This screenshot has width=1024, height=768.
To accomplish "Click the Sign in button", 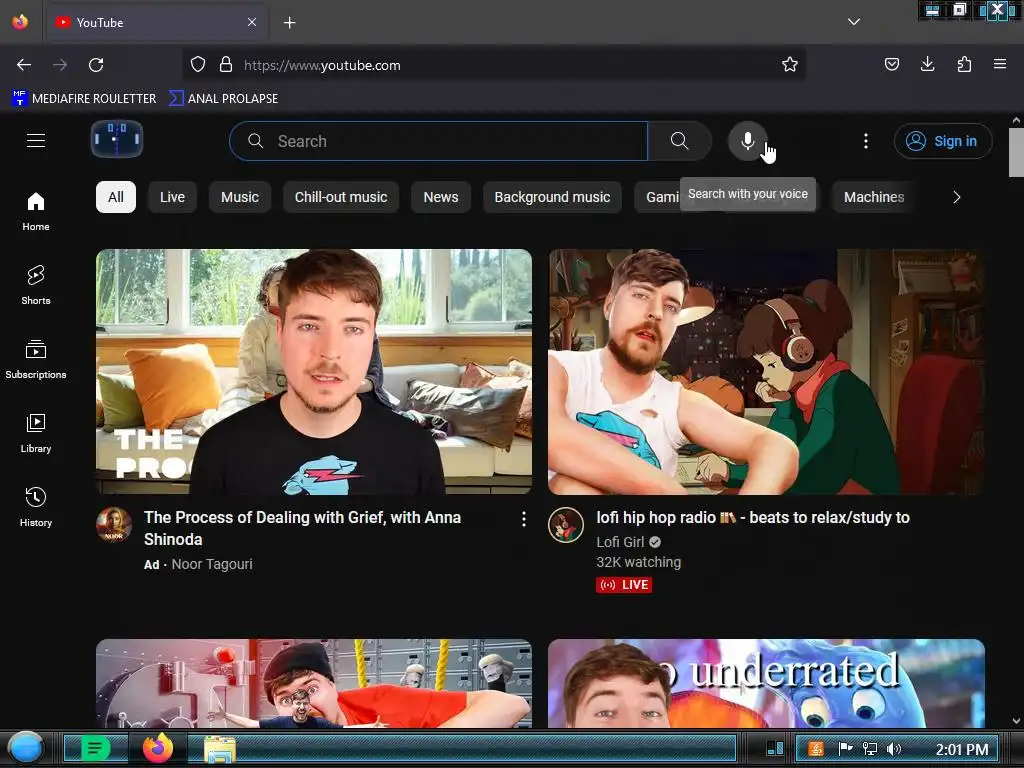I will 943,141.
